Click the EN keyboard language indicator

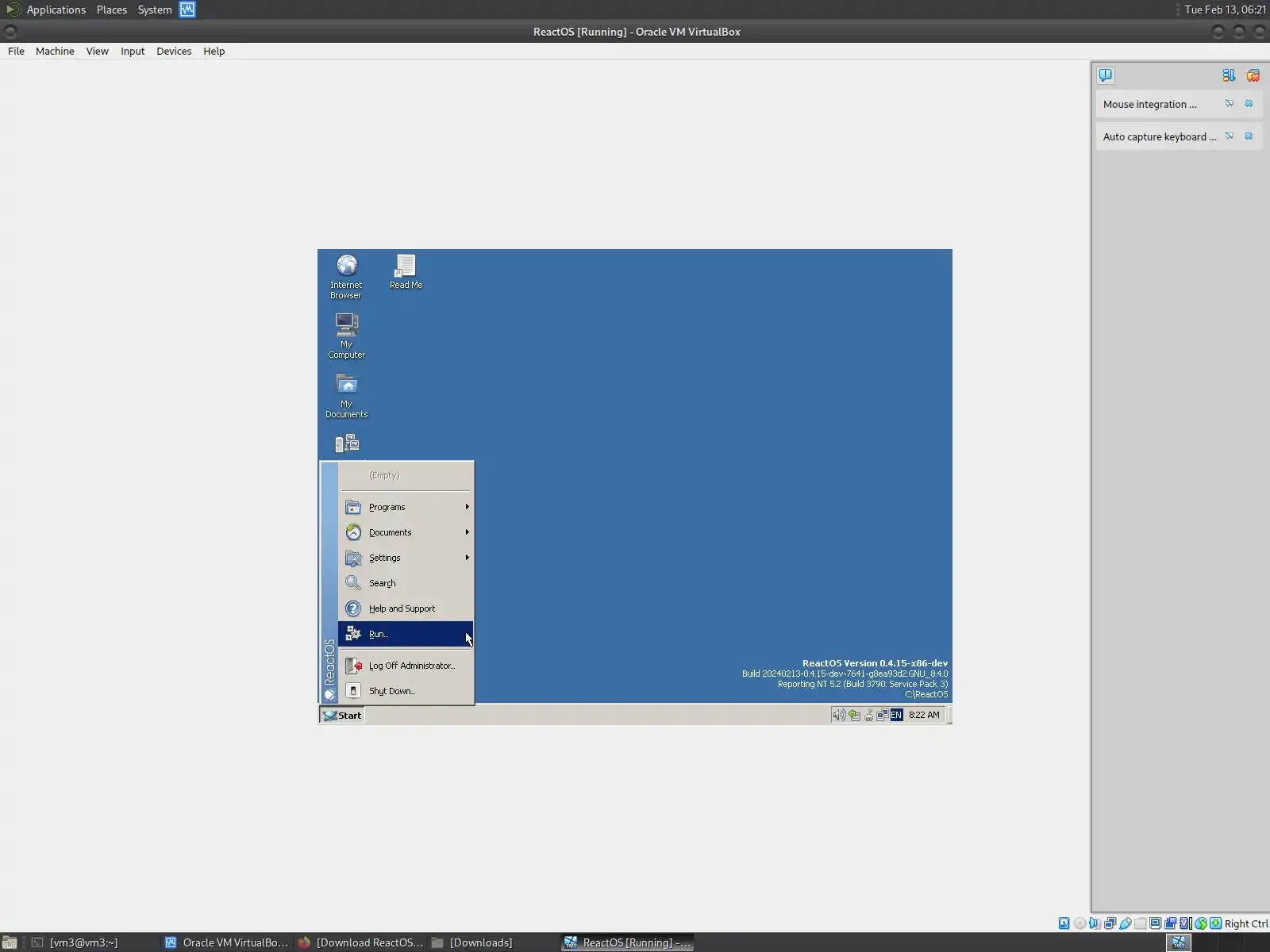896,715
